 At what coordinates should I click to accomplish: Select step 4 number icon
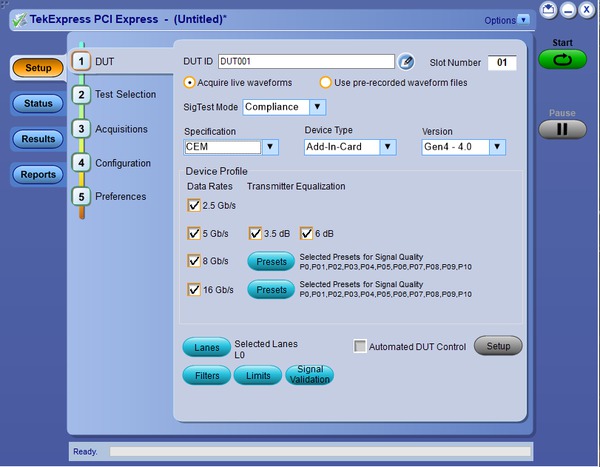(x=81, y=163)
